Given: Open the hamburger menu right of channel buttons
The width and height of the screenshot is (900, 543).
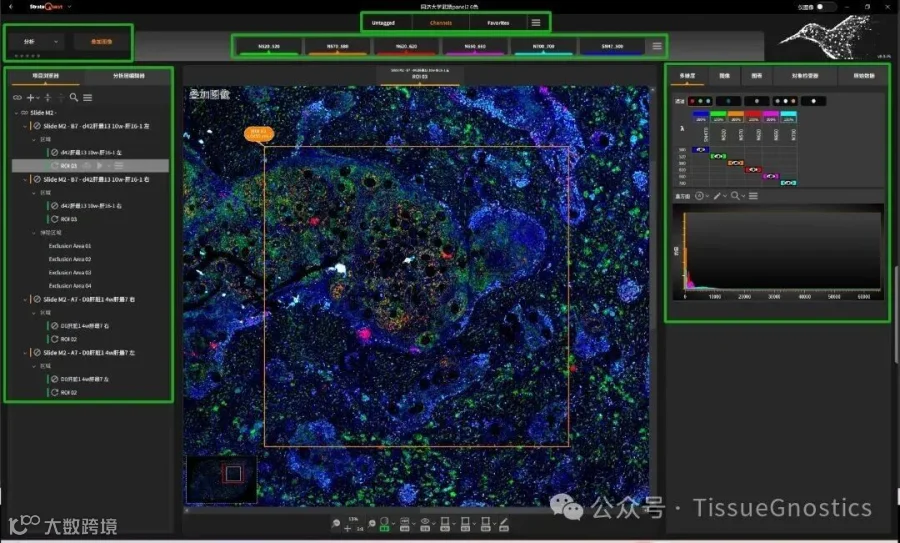Looking at the screenshot, I should (657, 46).
